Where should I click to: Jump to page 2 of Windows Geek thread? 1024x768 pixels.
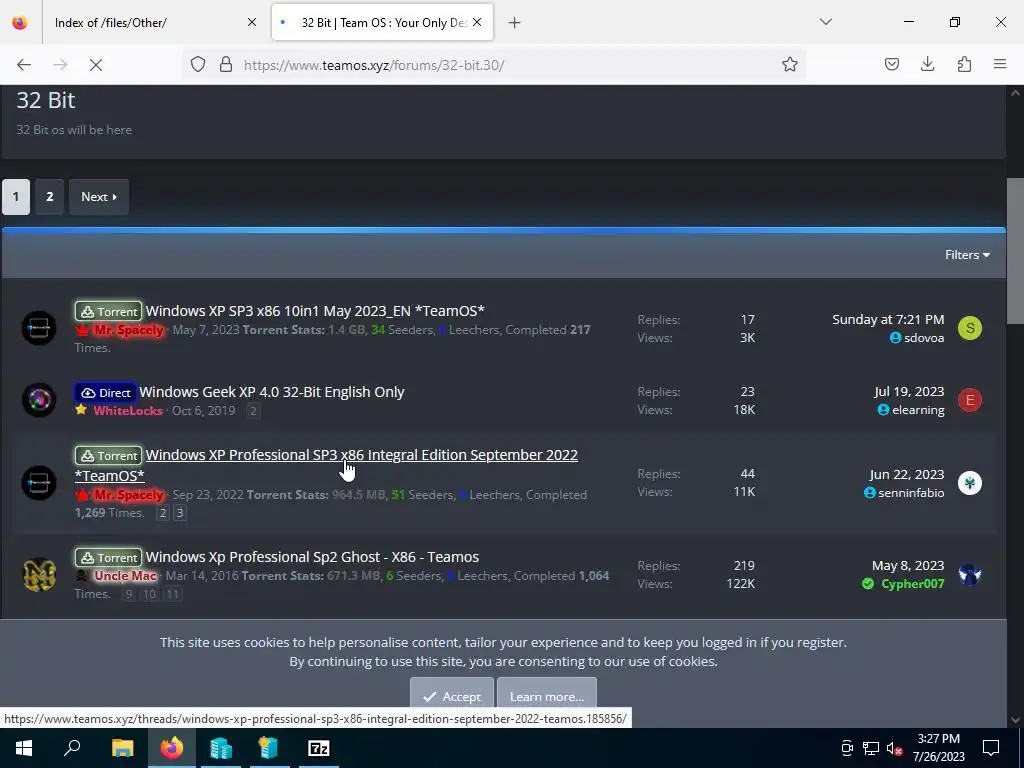point(253,411)
